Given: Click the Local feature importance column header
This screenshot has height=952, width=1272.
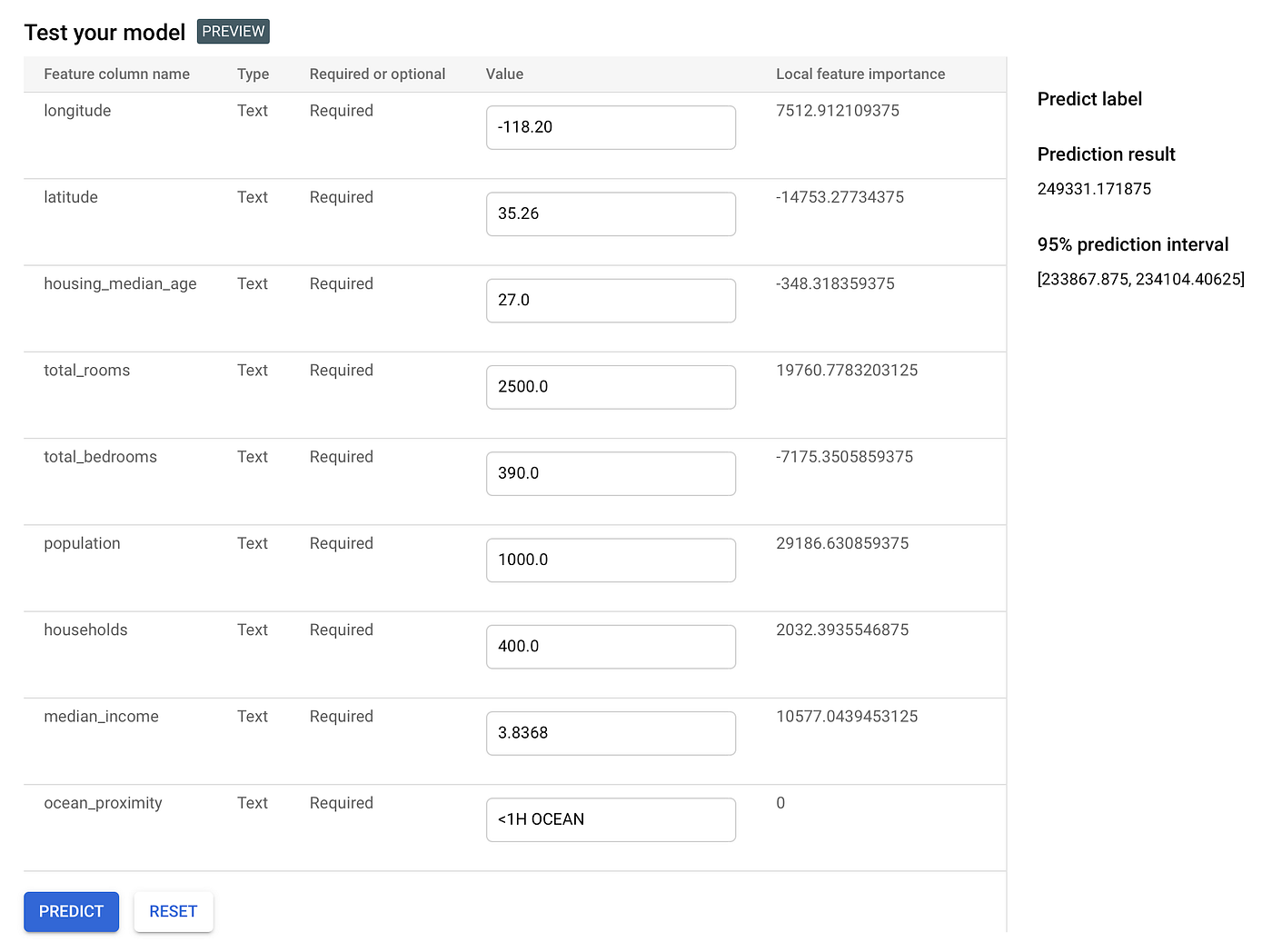Looking at the screenshot, I should (x=860, y=74).
